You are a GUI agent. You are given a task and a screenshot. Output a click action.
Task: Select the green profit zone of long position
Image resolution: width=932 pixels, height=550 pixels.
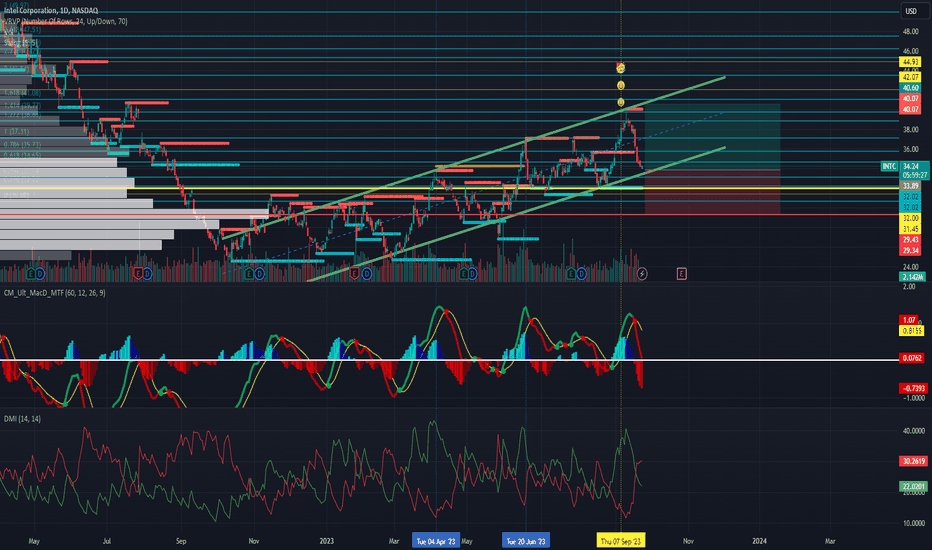[713, 137]
